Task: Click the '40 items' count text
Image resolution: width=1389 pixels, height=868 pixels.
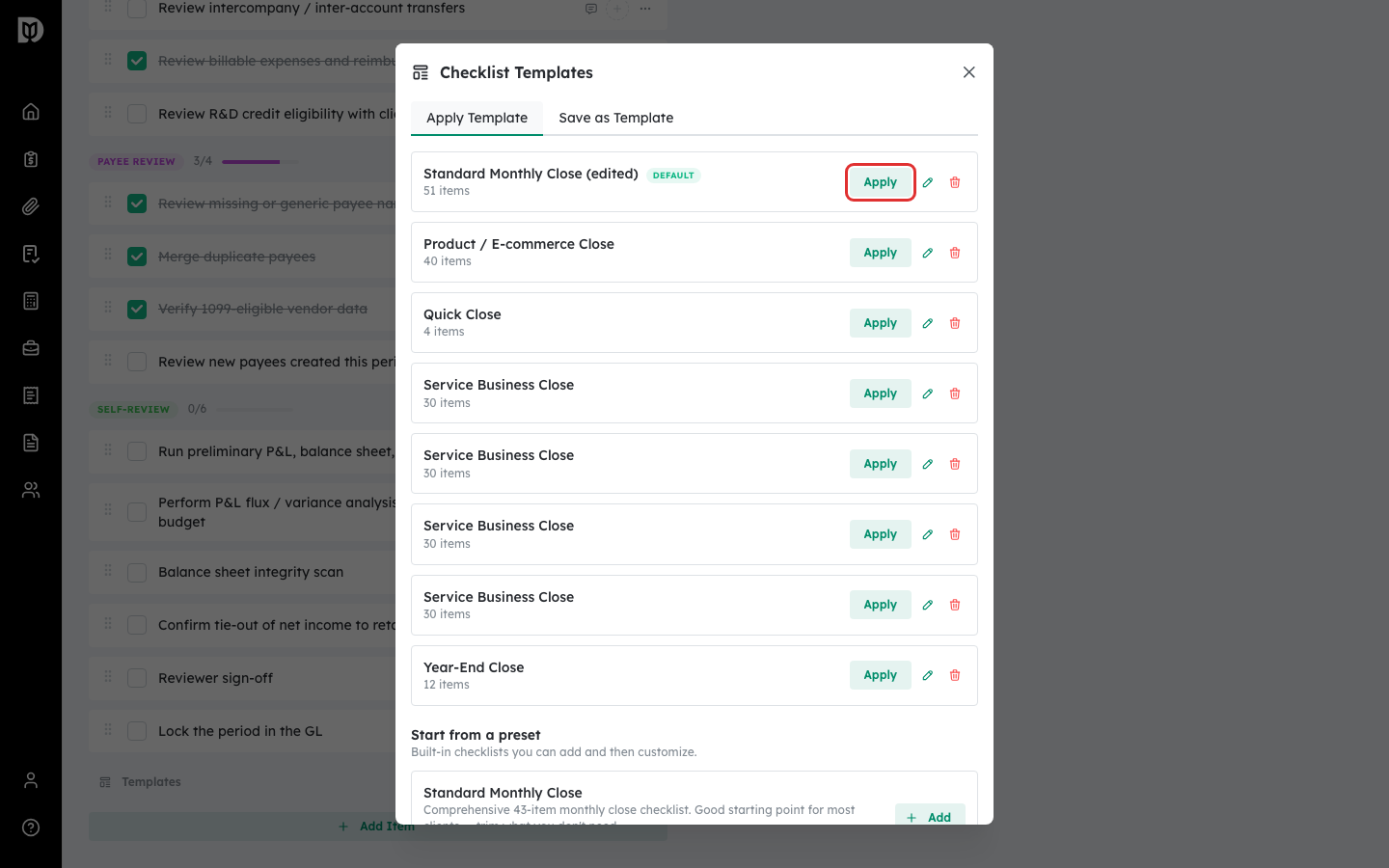Action: (x=448, y=261)
